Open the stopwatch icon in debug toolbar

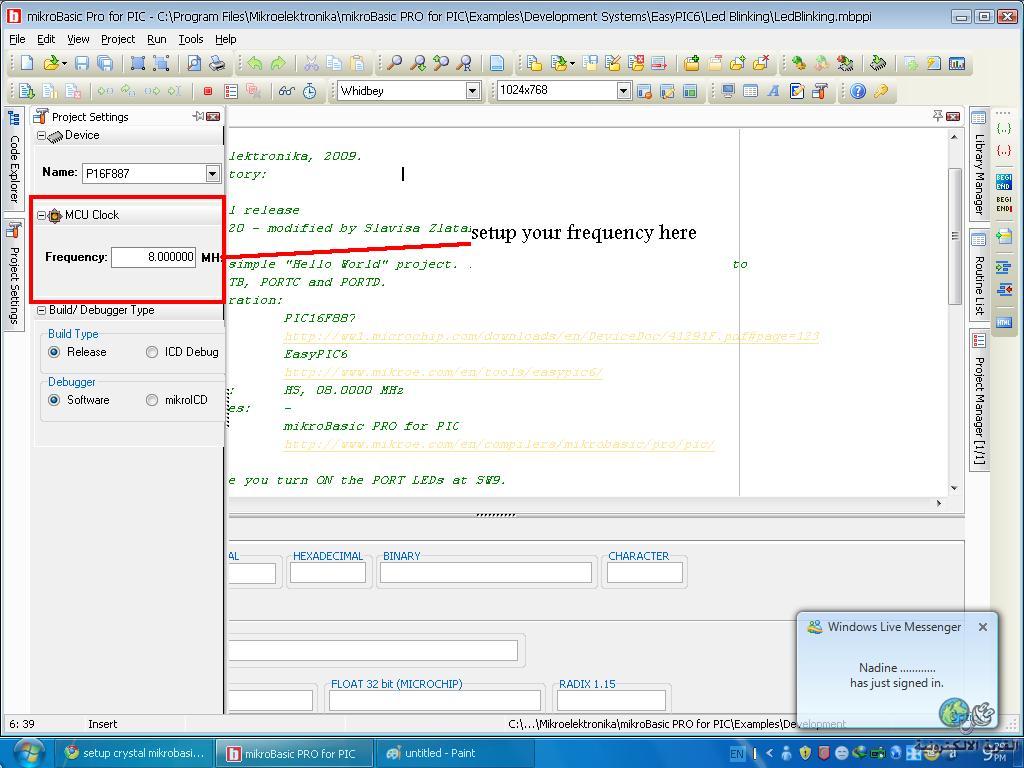tap(310, 91)
